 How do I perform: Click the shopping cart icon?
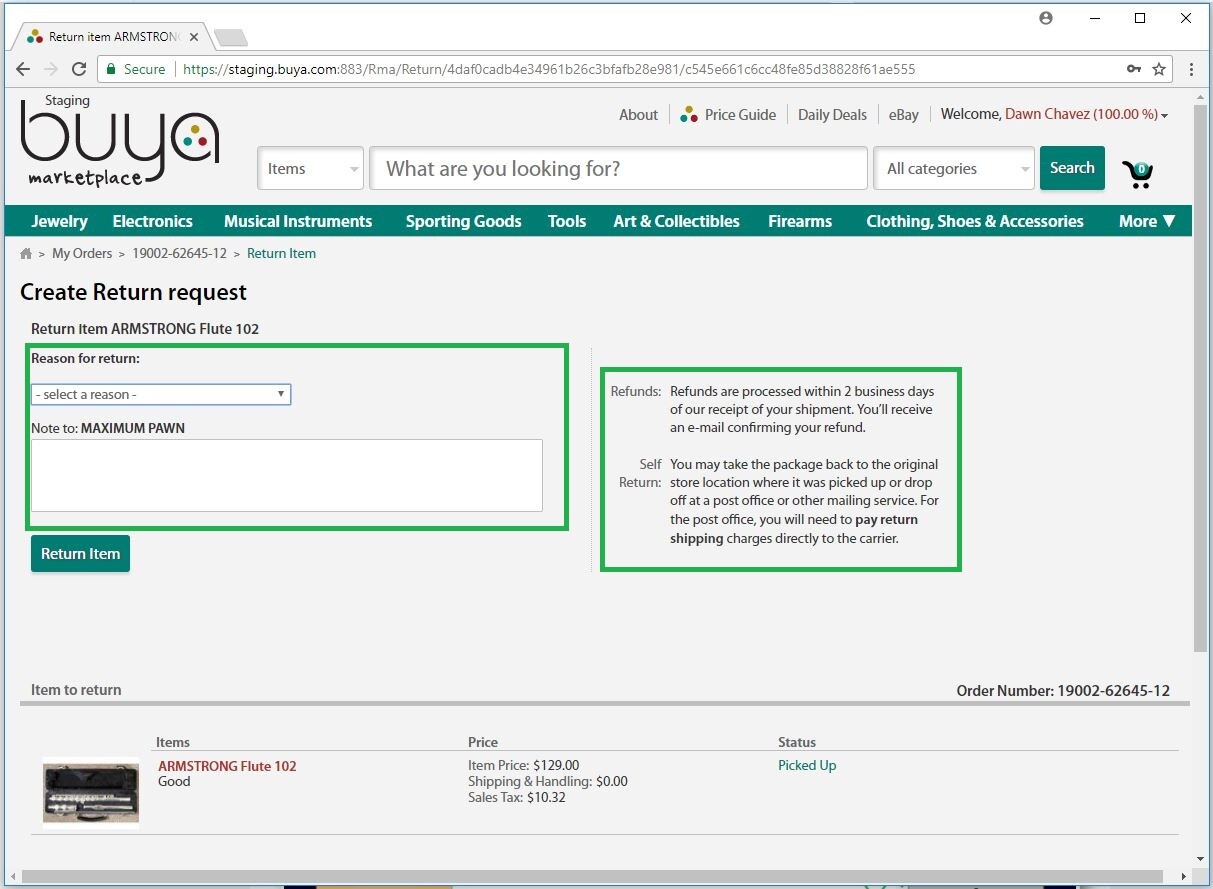pyautogui.click(x=1137, y=174)
